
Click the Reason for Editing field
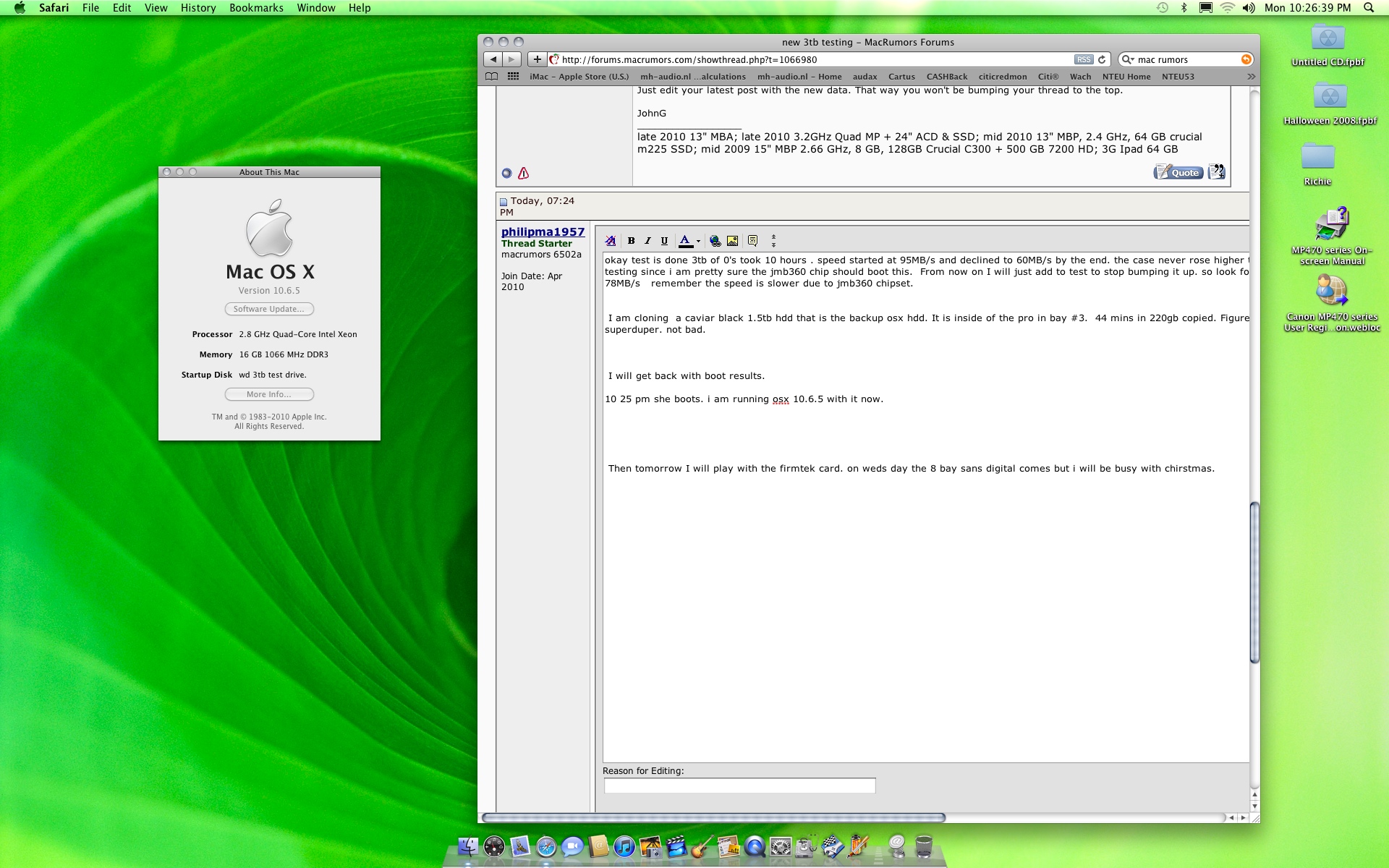pyautogui.click(x=739, y=786)
